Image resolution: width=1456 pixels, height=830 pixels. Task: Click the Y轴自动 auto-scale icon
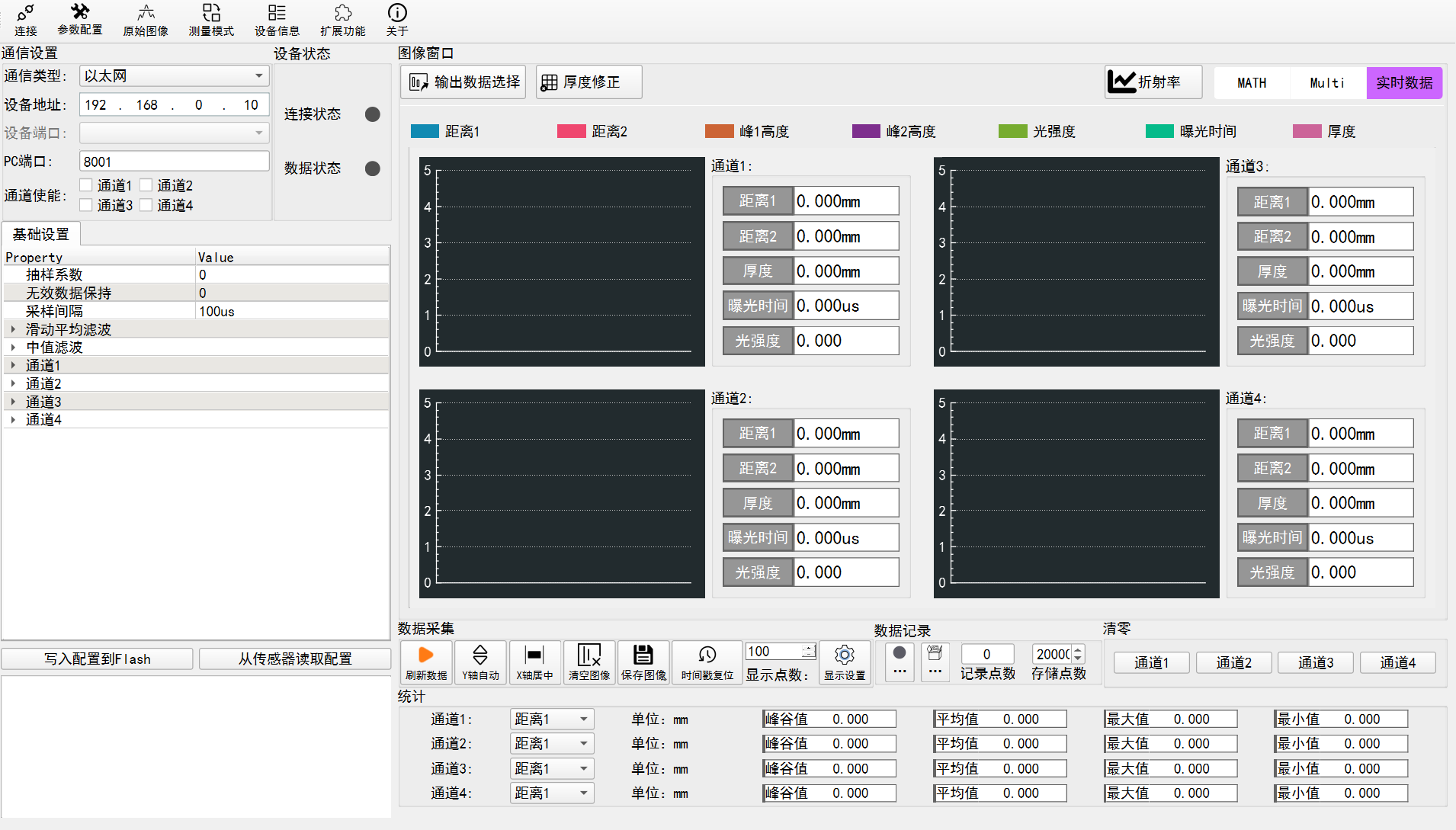(480, 662)
